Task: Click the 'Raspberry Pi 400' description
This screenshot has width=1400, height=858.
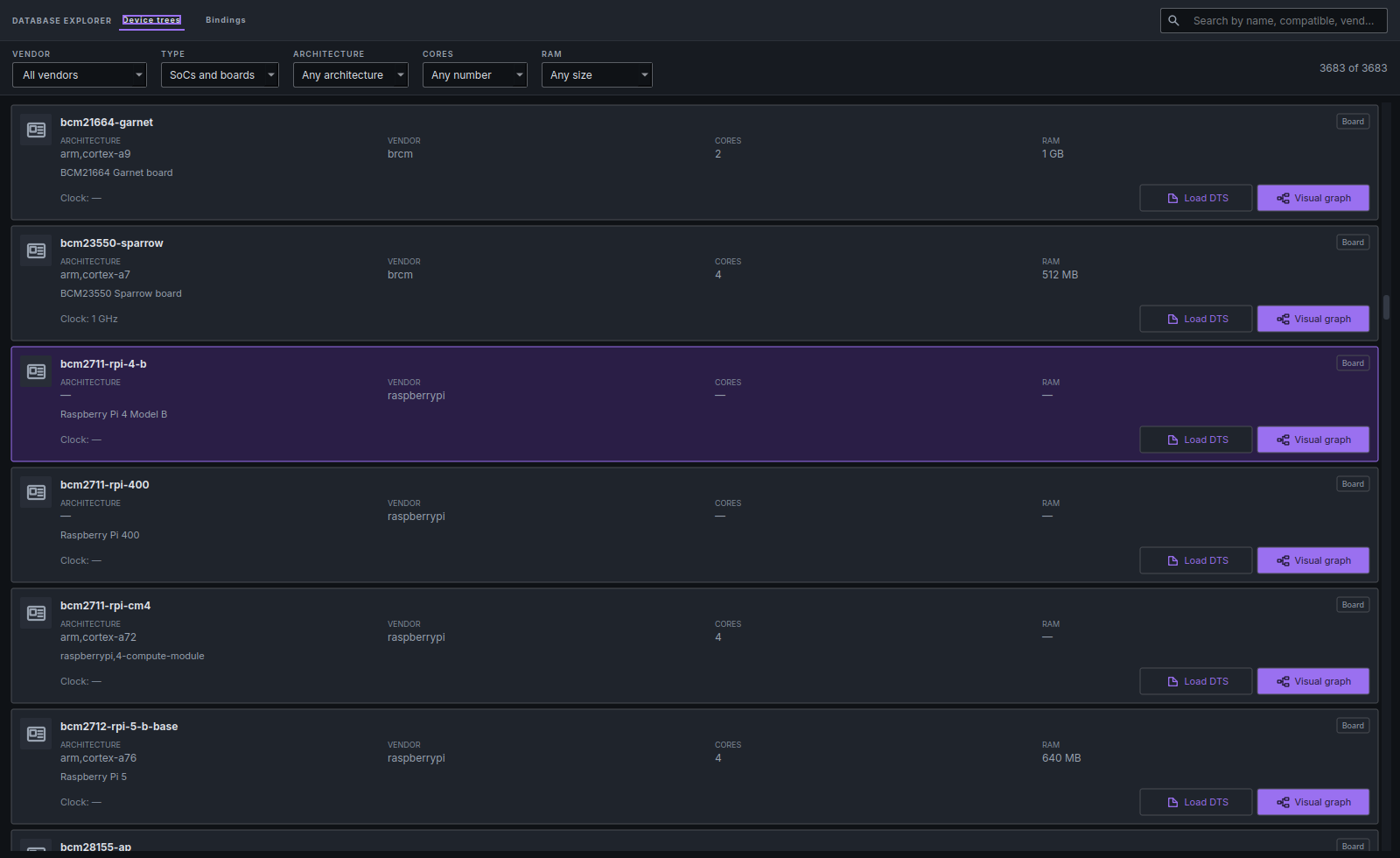Action: 100,535
